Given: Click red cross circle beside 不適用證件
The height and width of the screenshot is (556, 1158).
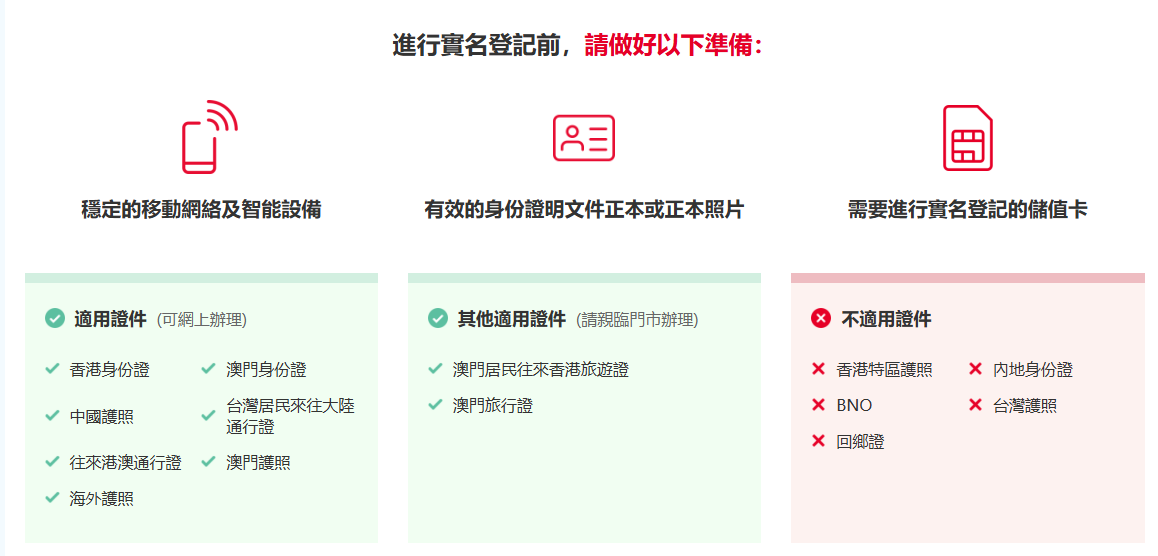Looking at the screenshot, I should pos(821,318).
